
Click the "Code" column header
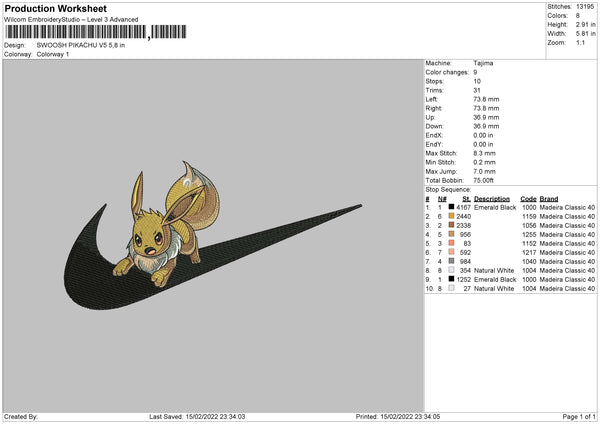coord(528,199)
